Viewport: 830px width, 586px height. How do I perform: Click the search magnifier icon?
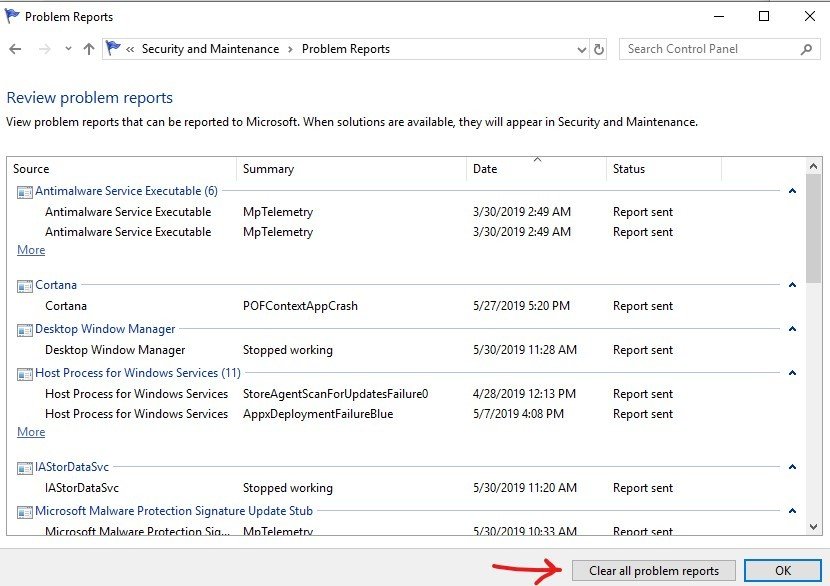[807, 49]
